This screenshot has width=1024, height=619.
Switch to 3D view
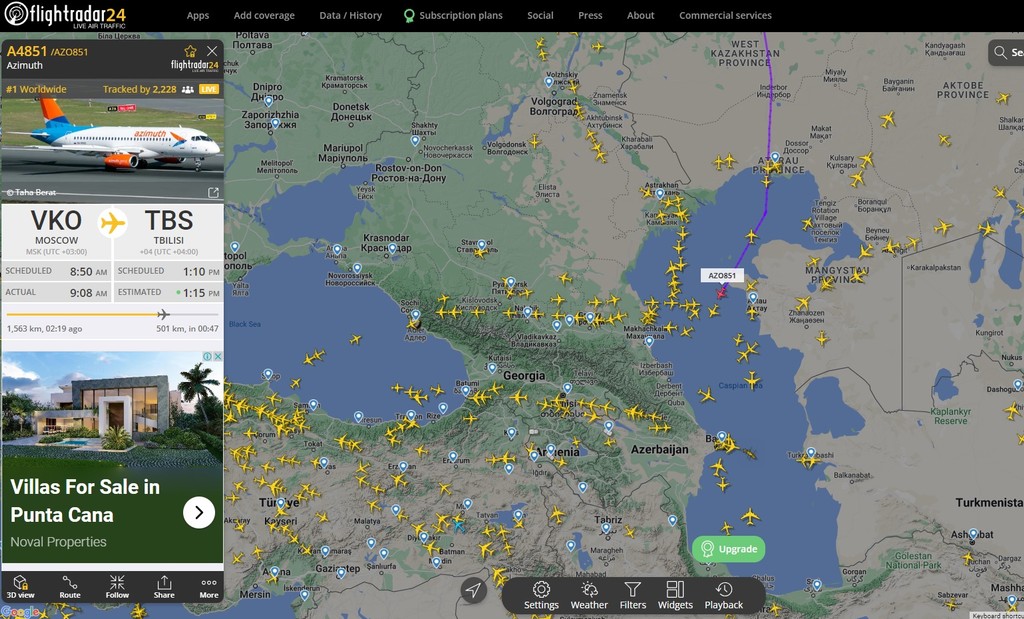tap(20, 587)
